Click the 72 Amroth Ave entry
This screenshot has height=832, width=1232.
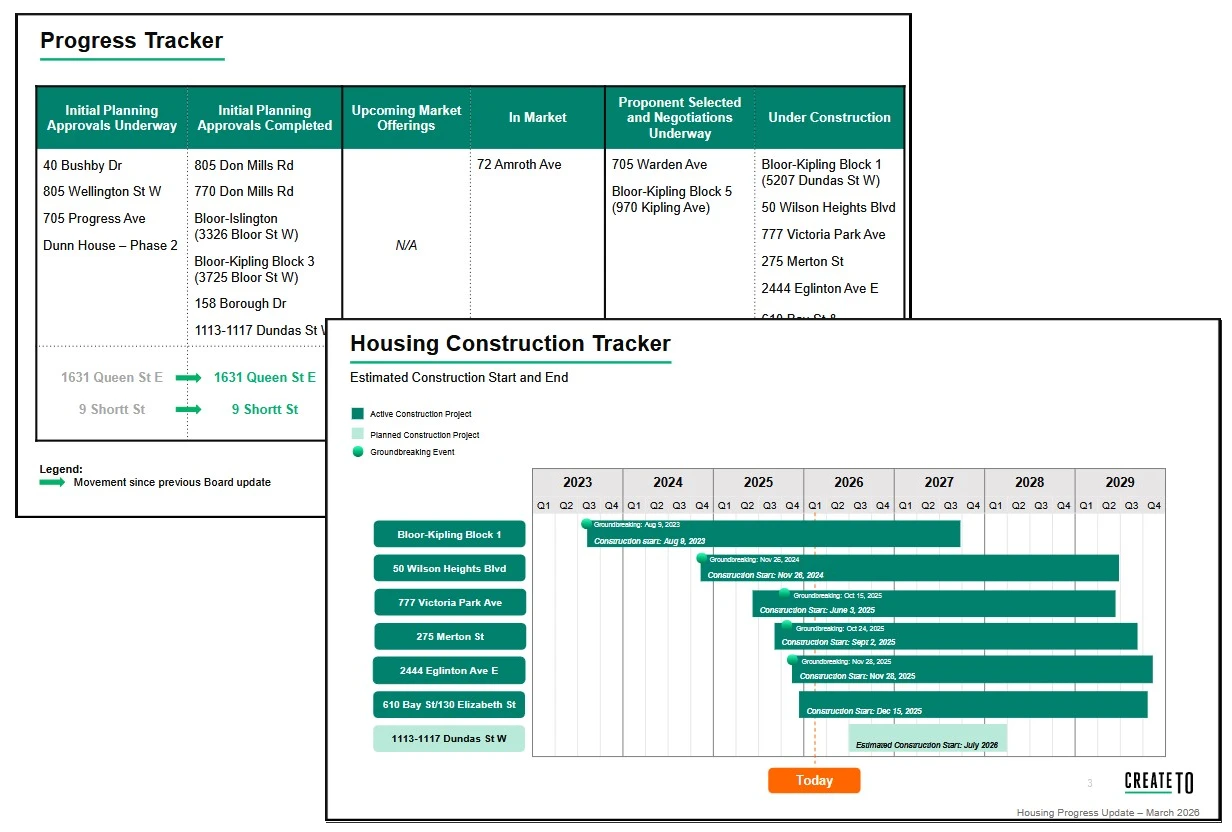(x=519, y=164)
